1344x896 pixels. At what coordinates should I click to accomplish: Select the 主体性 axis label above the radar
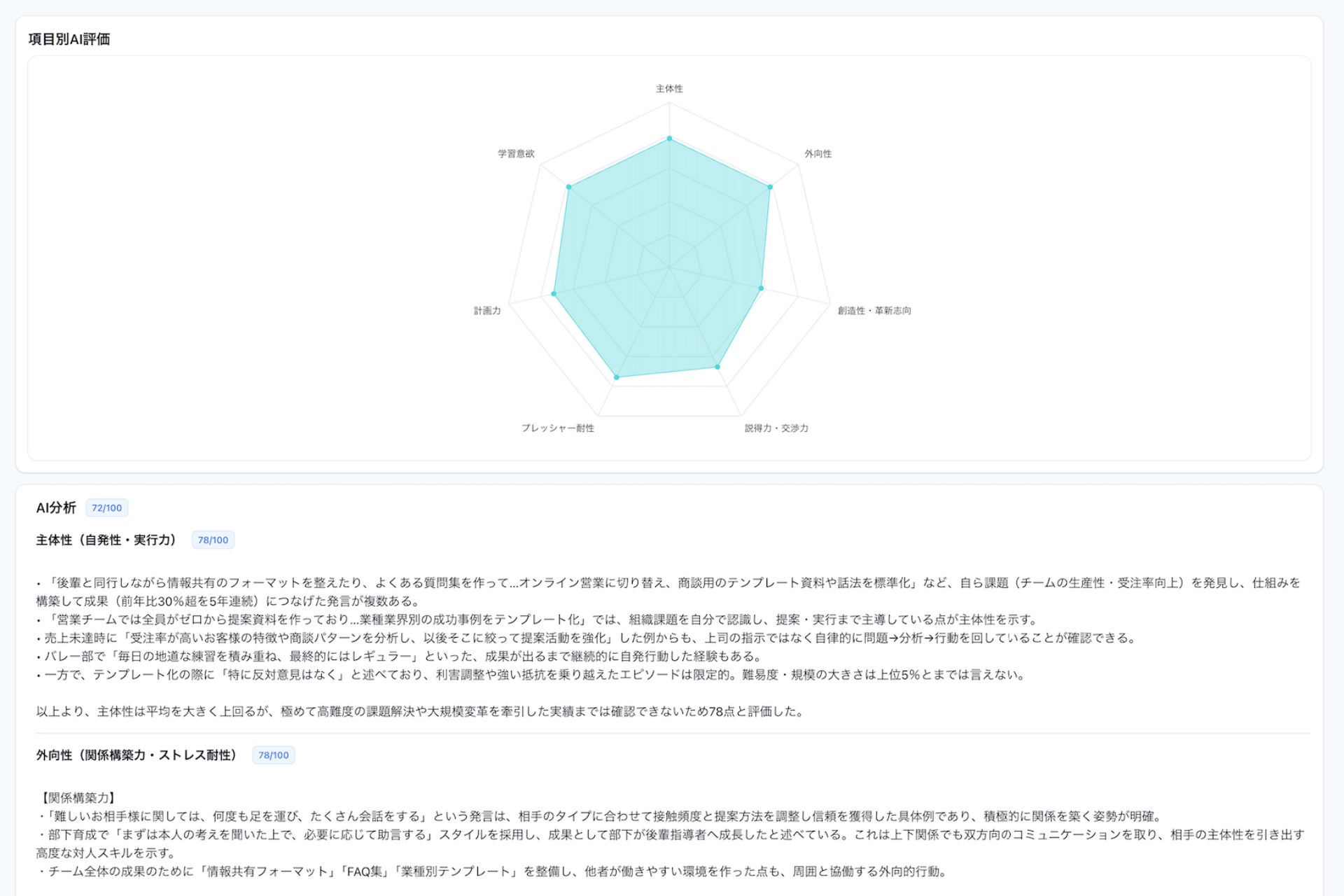point(669,89)
